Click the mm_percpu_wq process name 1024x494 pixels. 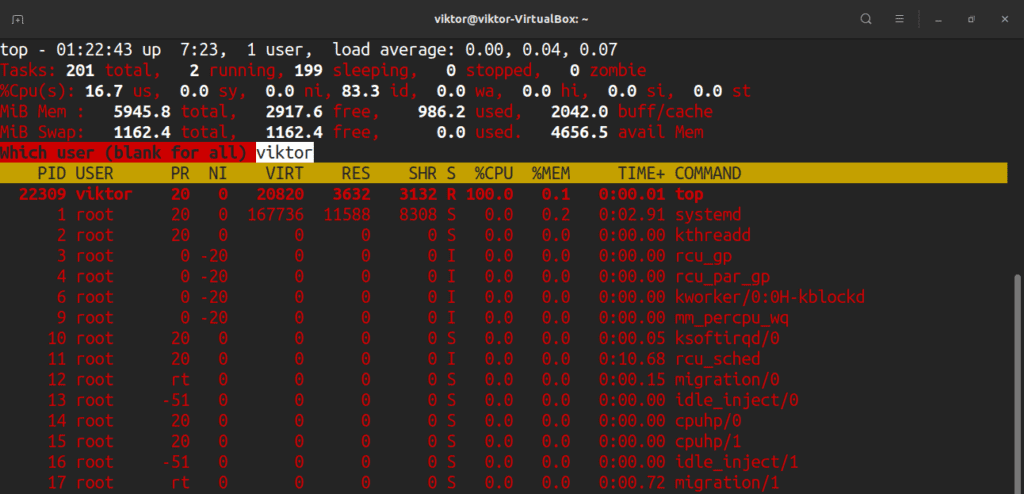click(731, 319)
